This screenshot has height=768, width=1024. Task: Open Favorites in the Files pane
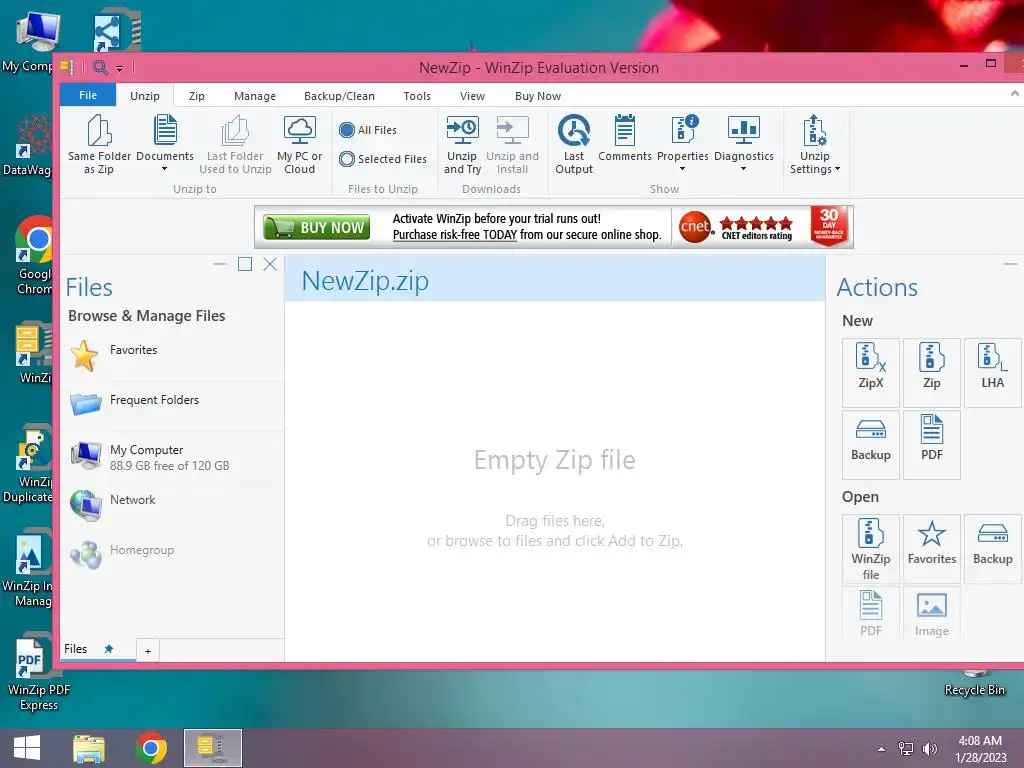[173, 356]
